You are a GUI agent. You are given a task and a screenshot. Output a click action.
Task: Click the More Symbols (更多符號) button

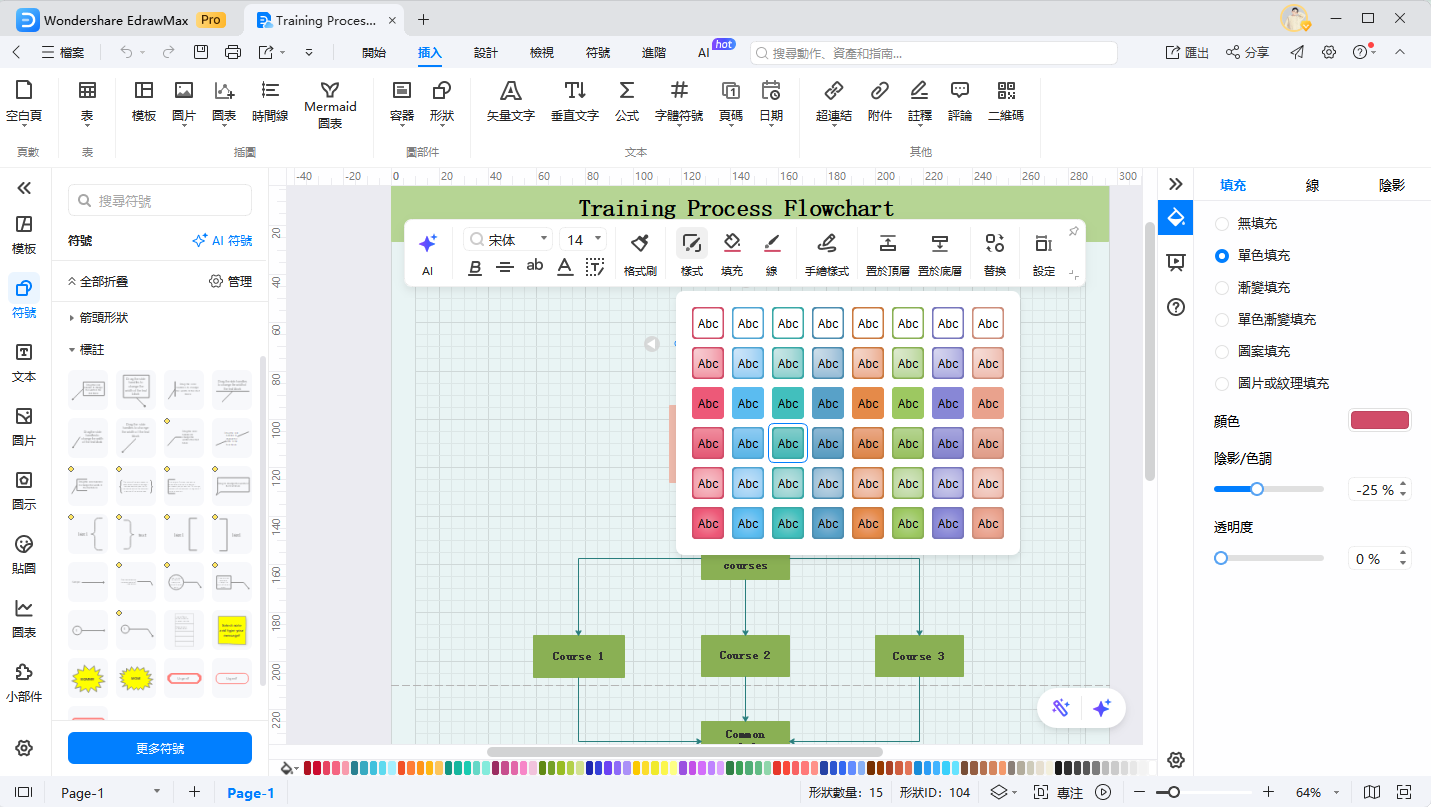click(x=160, y=748)
